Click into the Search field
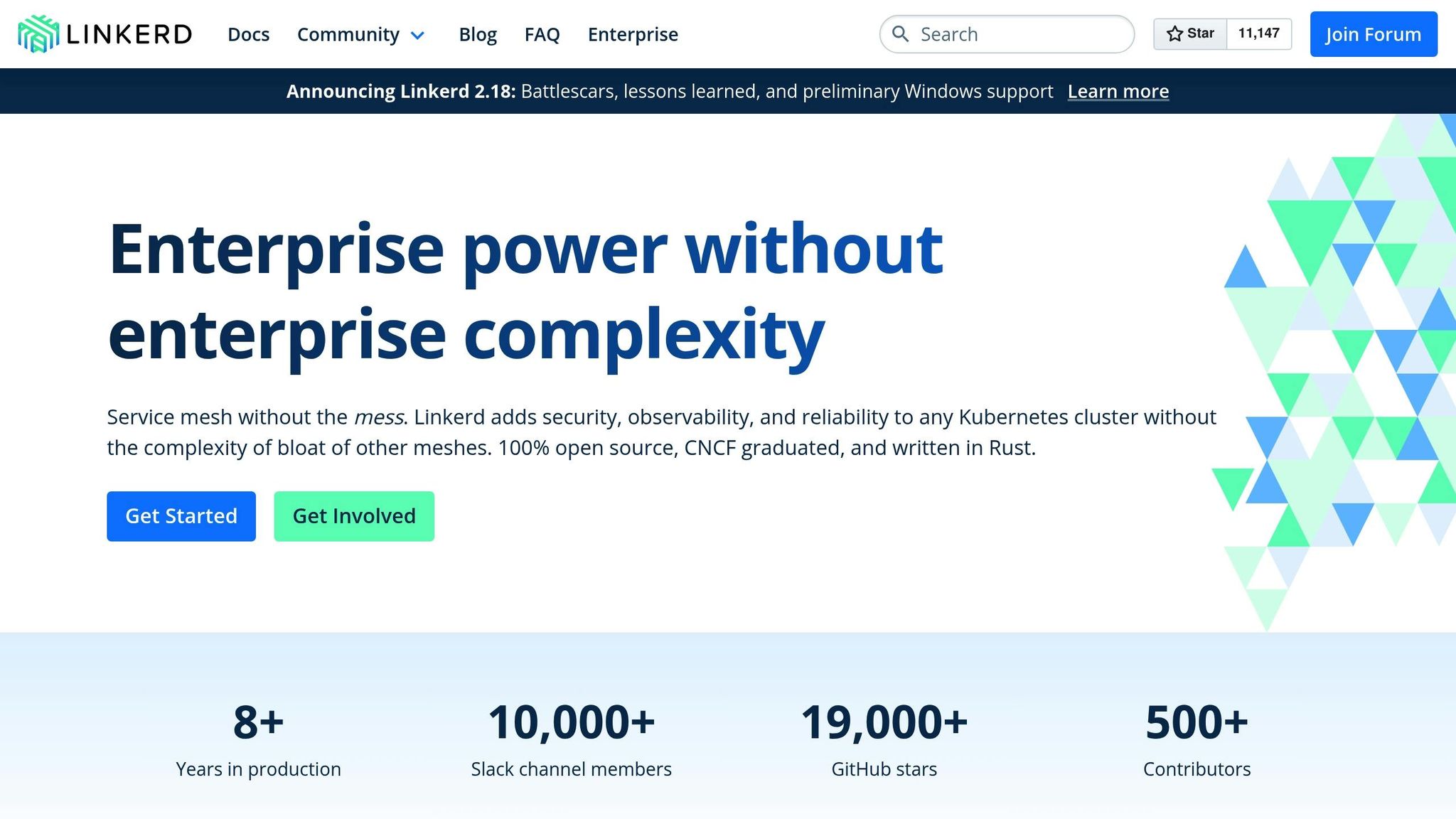Viewport: 1456px width, 819px height. click(1017, 34)
